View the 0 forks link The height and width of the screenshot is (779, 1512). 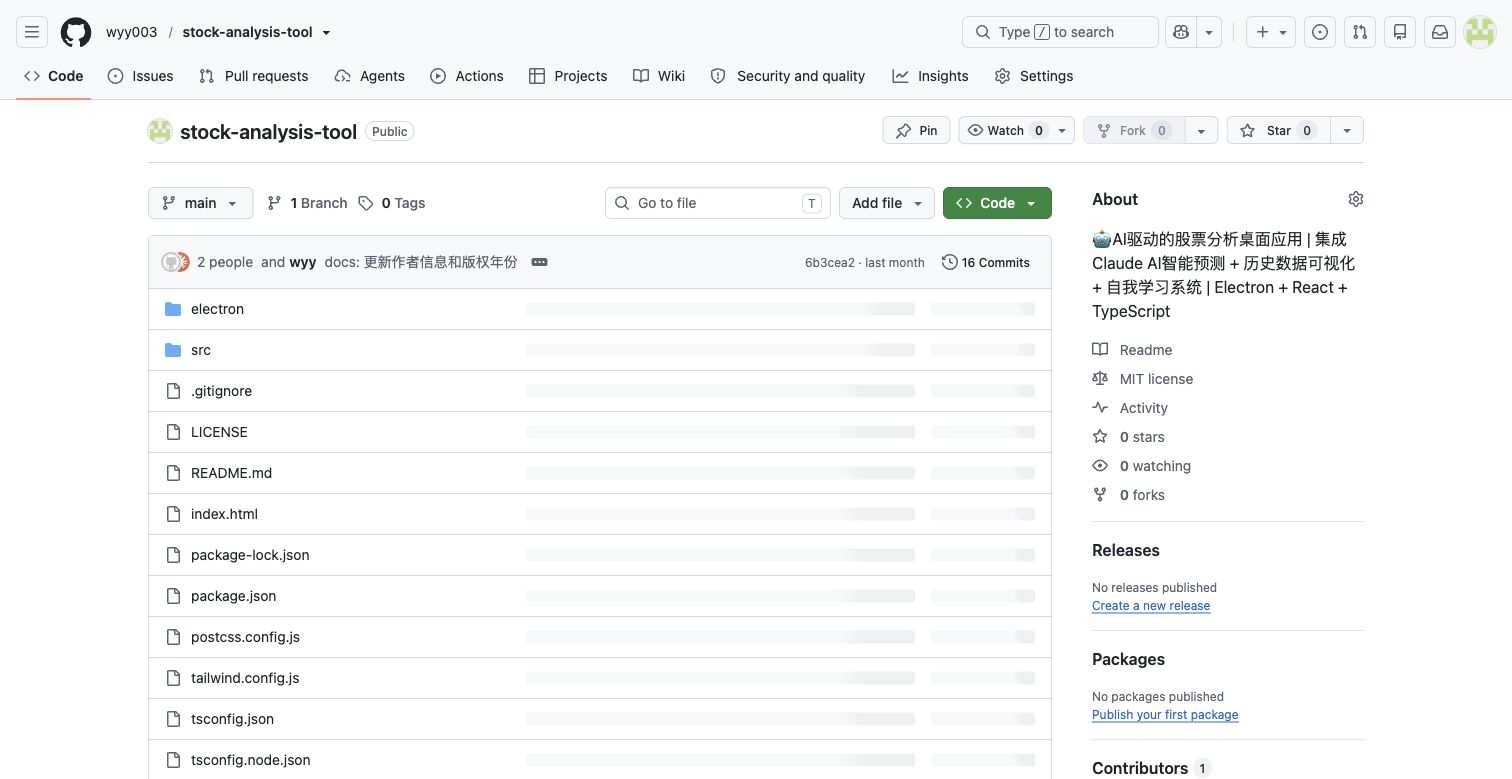point(1142,495)
